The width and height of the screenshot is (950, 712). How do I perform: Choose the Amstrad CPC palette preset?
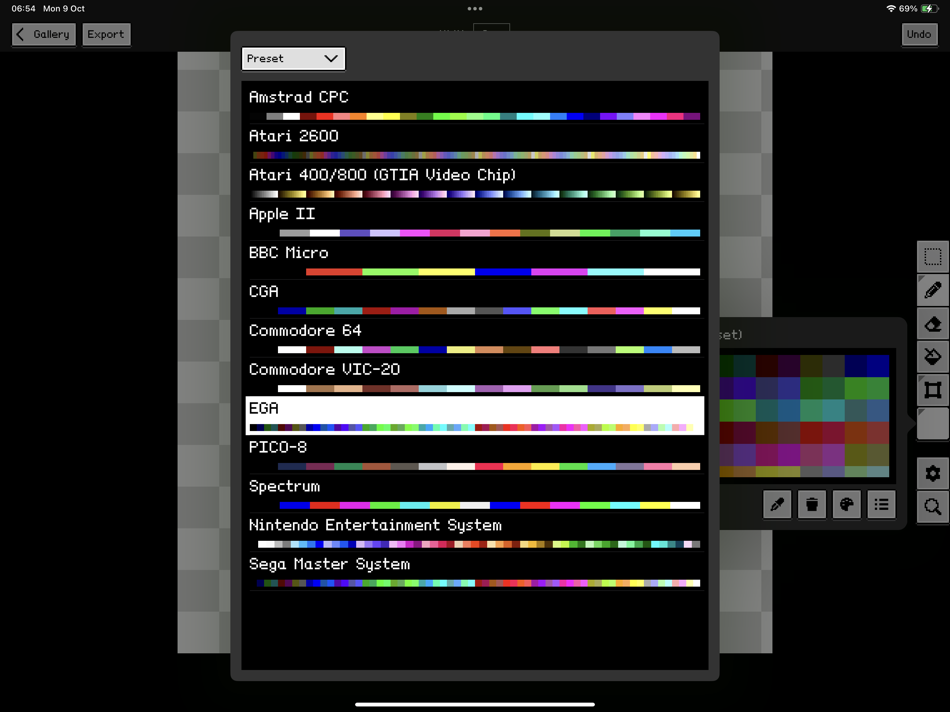(x=474, y=104)
